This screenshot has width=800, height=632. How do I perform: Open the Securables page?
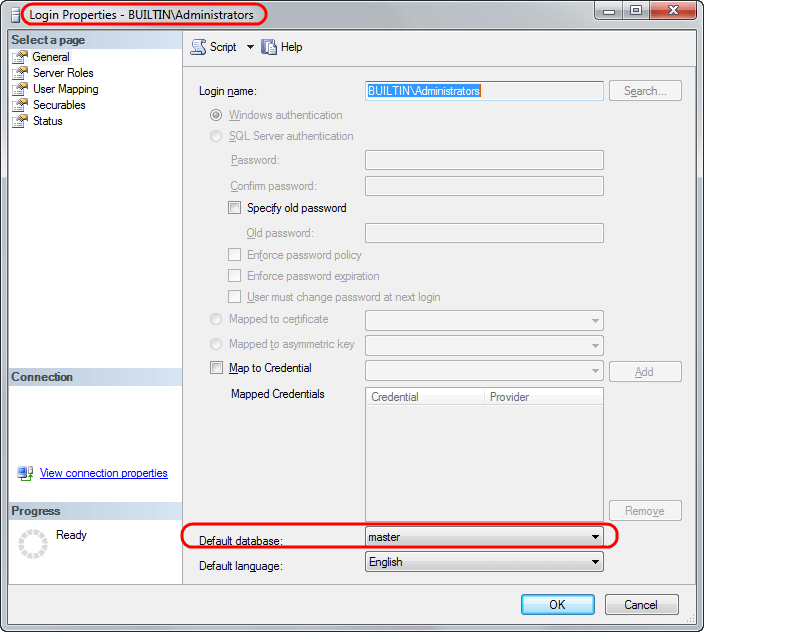point(59,105)
